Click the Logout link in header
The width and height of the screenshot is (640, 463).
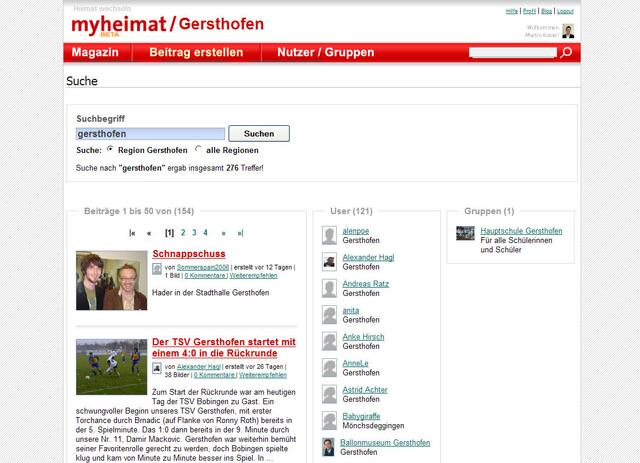click(x=565, y=11)
